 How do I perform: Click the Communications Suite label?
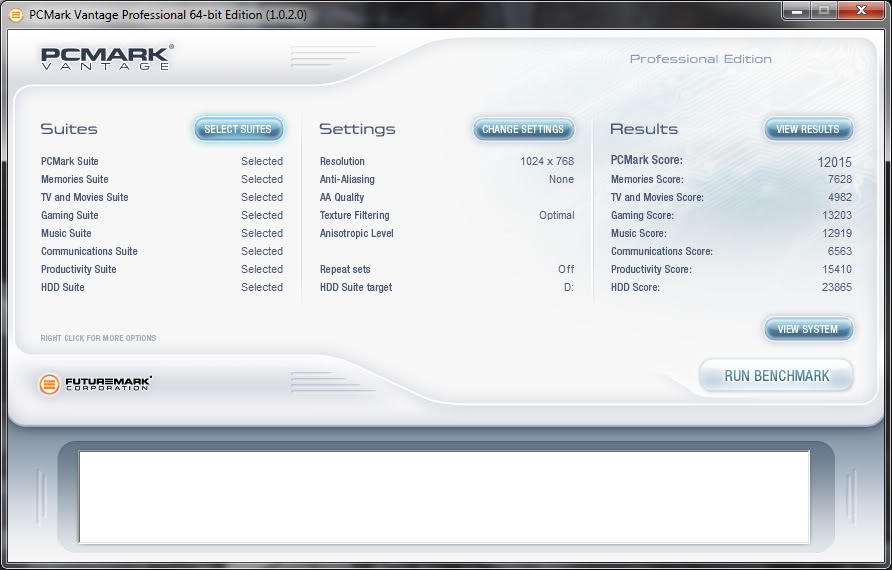[89, 251]
